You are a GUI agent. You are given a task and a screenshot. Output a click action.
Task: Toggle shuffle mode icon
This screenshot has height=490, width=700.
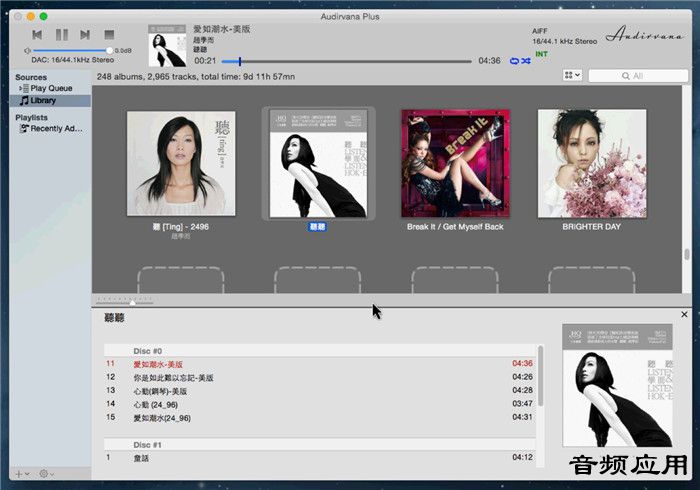[x=526, y=61]
